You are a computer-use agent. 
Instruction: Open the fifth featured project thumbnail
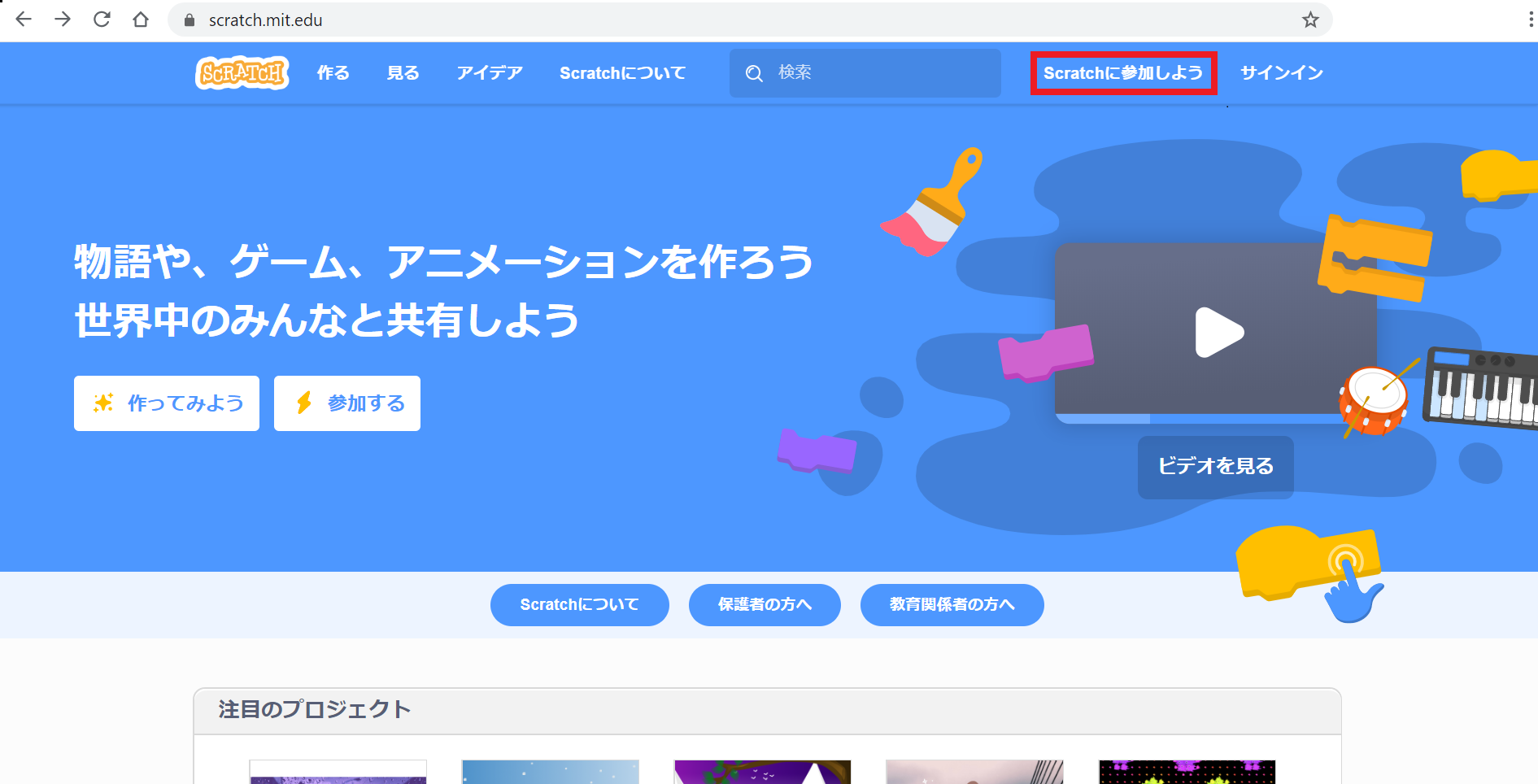pos(1187,773)
